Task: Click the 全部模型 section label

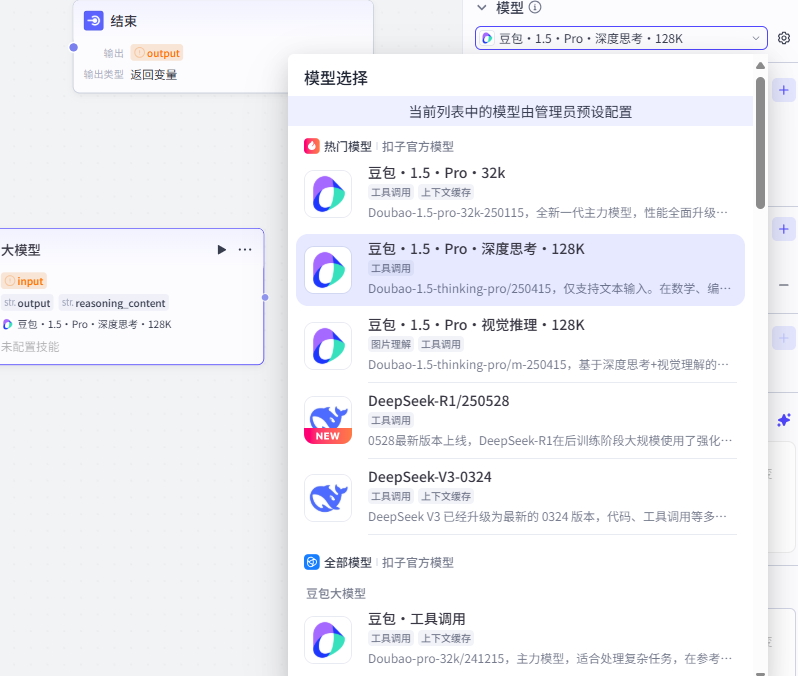Action: [348, 562]
